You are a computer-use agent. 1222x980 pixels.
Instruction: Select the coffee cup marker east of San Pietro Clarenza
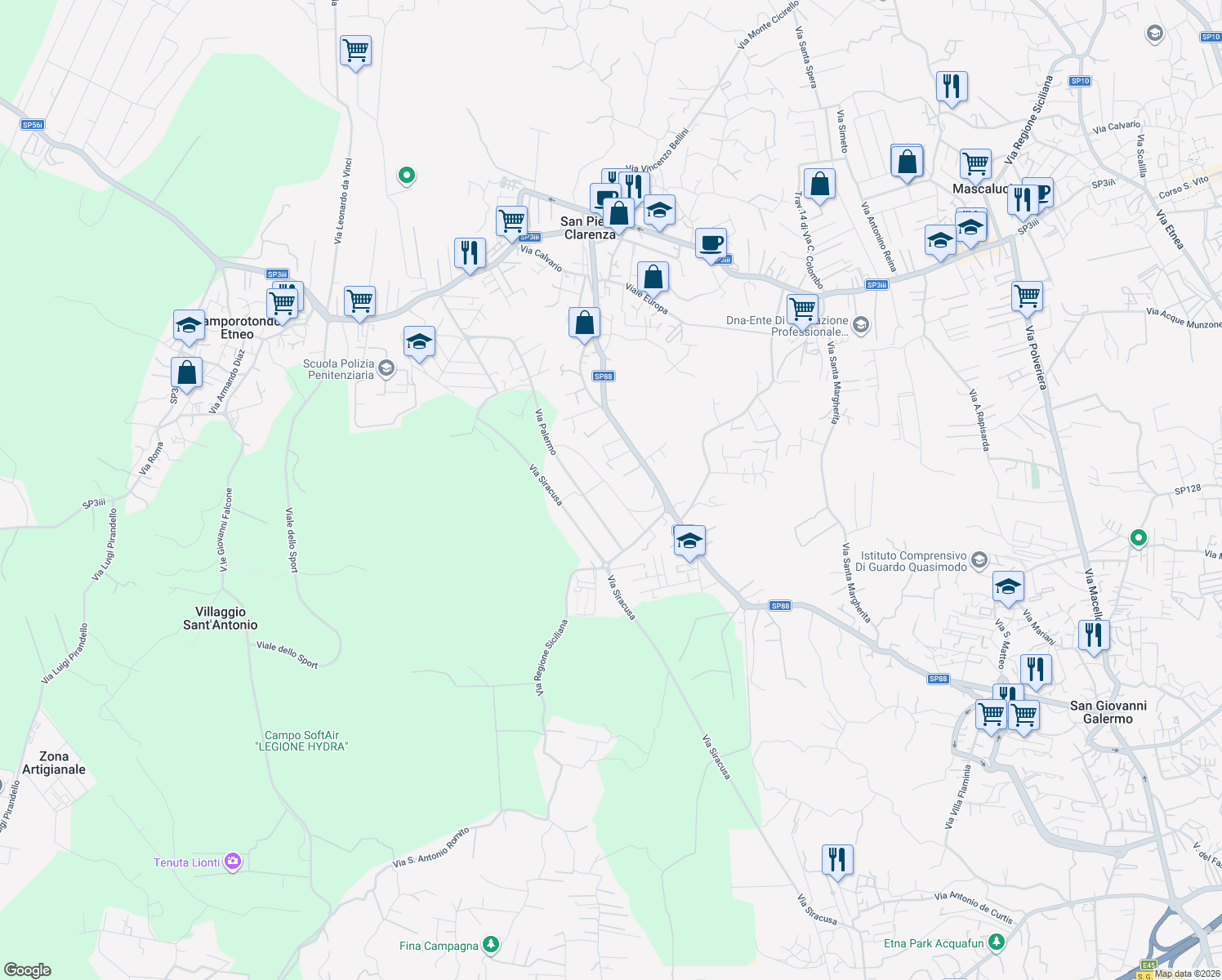click(710, 244)
